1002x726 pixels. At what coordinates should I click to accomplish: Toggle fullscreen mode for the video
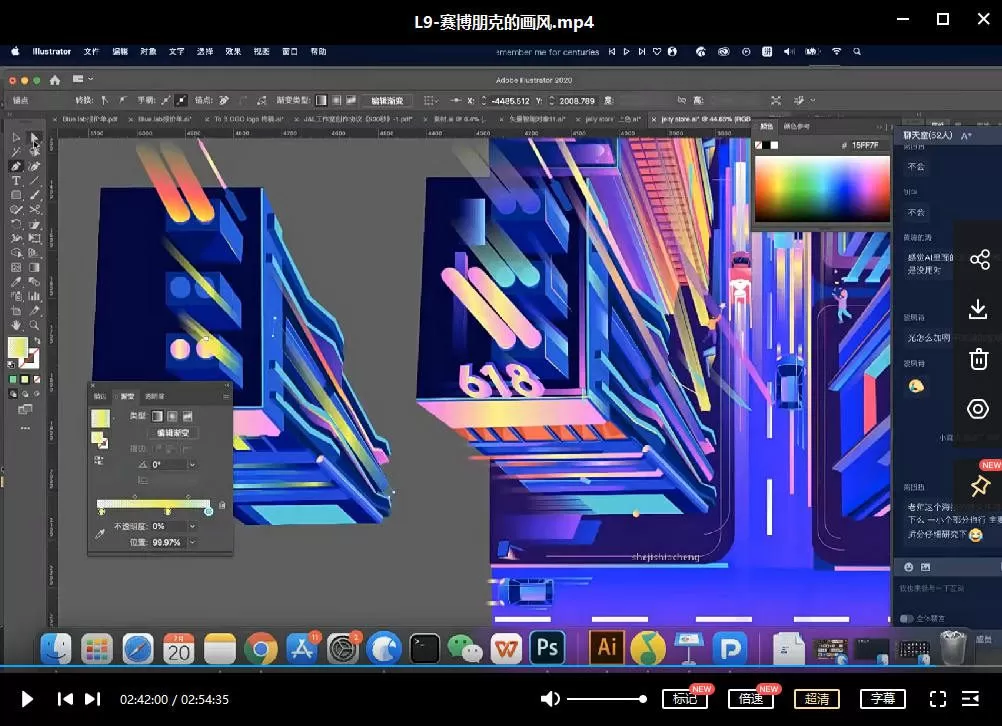pos(937,699)
